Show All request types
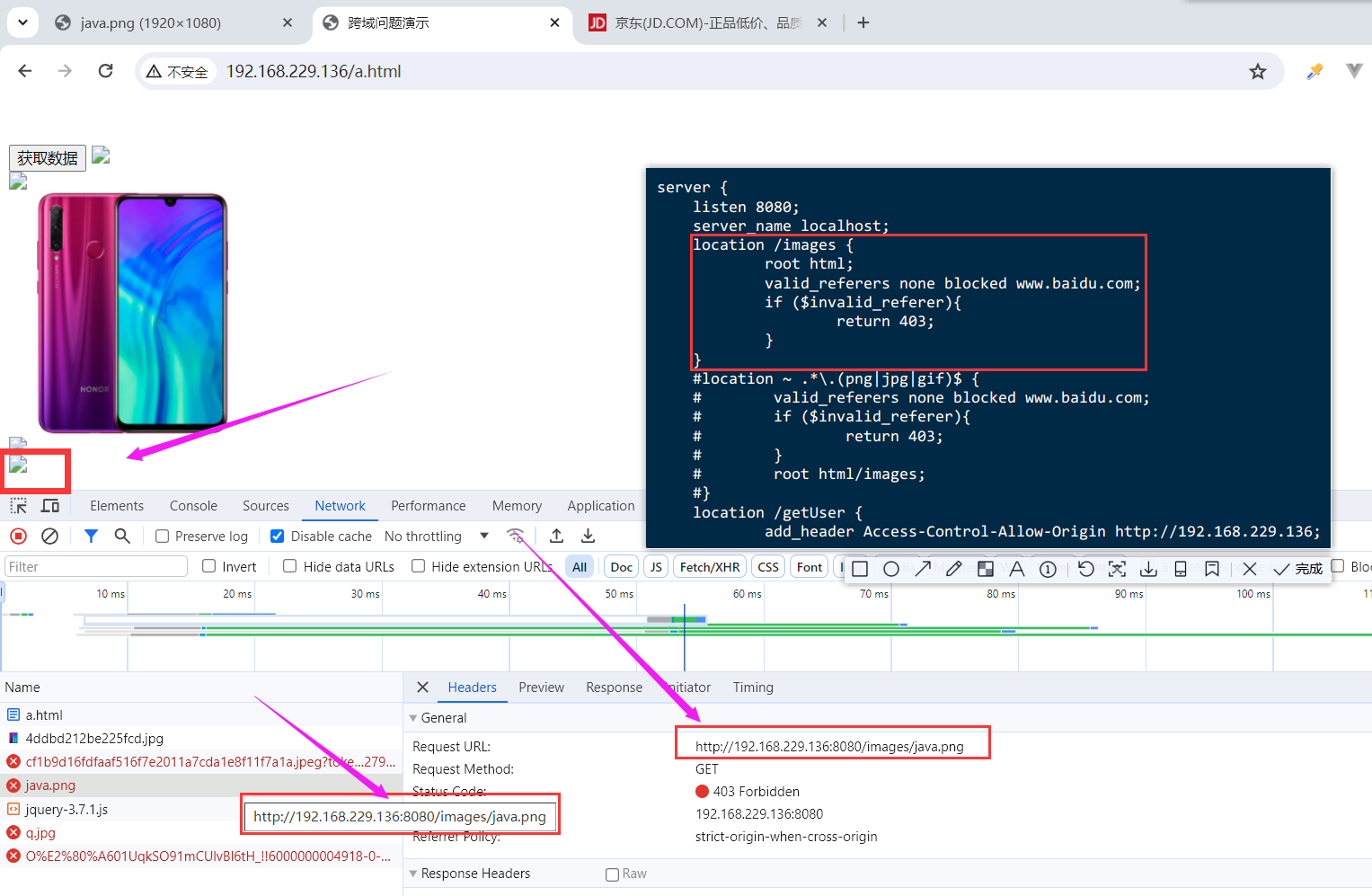Screen dimensions: 1372x896 (580, 567)
